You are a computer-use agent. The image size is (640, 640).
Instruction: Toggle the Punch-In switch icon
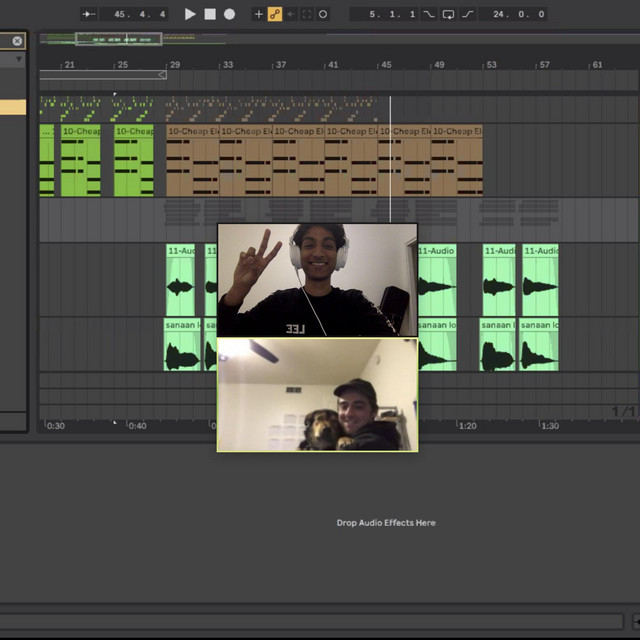pyautogui.click(x=429, y=14)
